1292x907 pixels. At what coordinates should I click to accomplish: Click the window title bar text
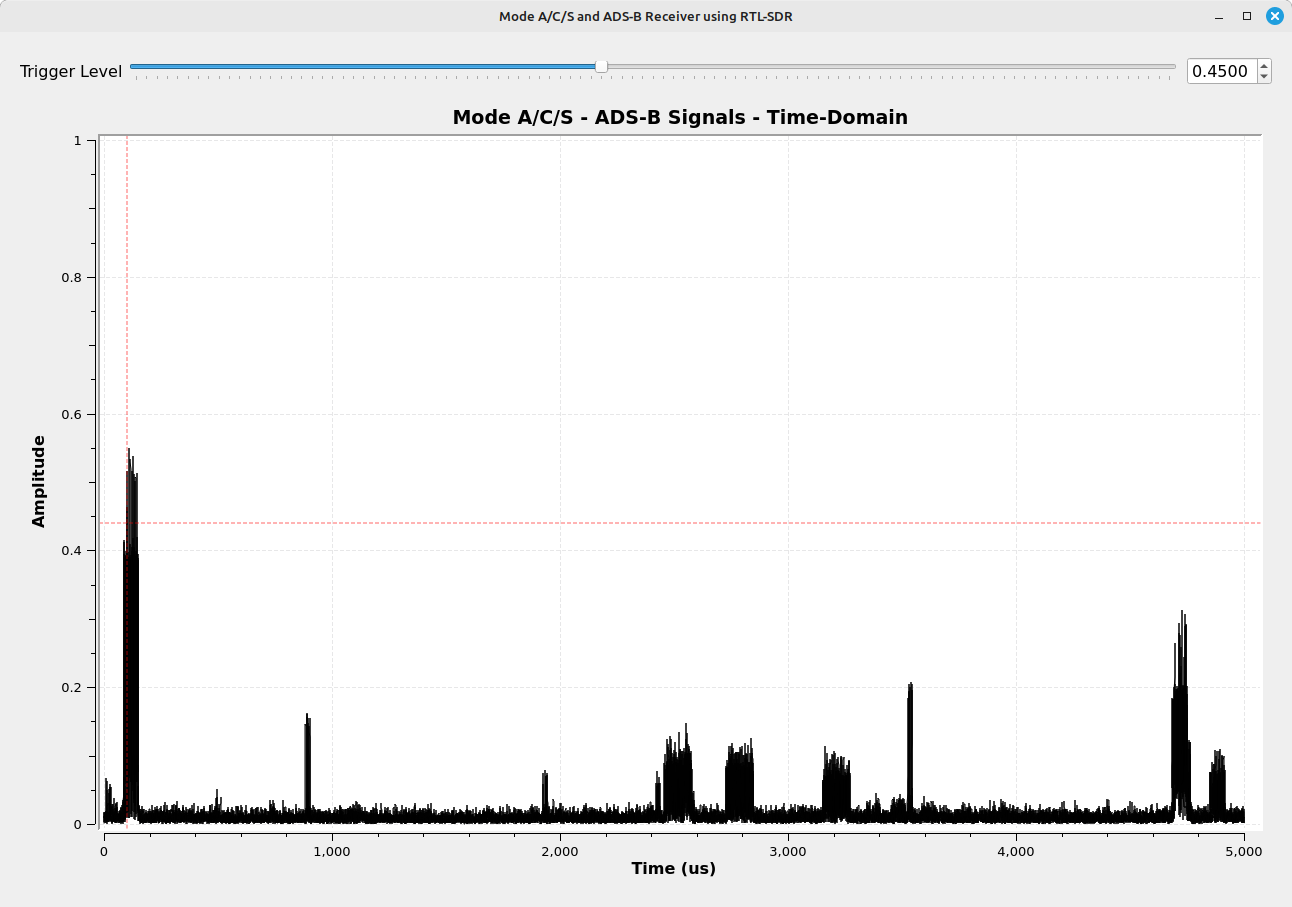tap(646, 16)
